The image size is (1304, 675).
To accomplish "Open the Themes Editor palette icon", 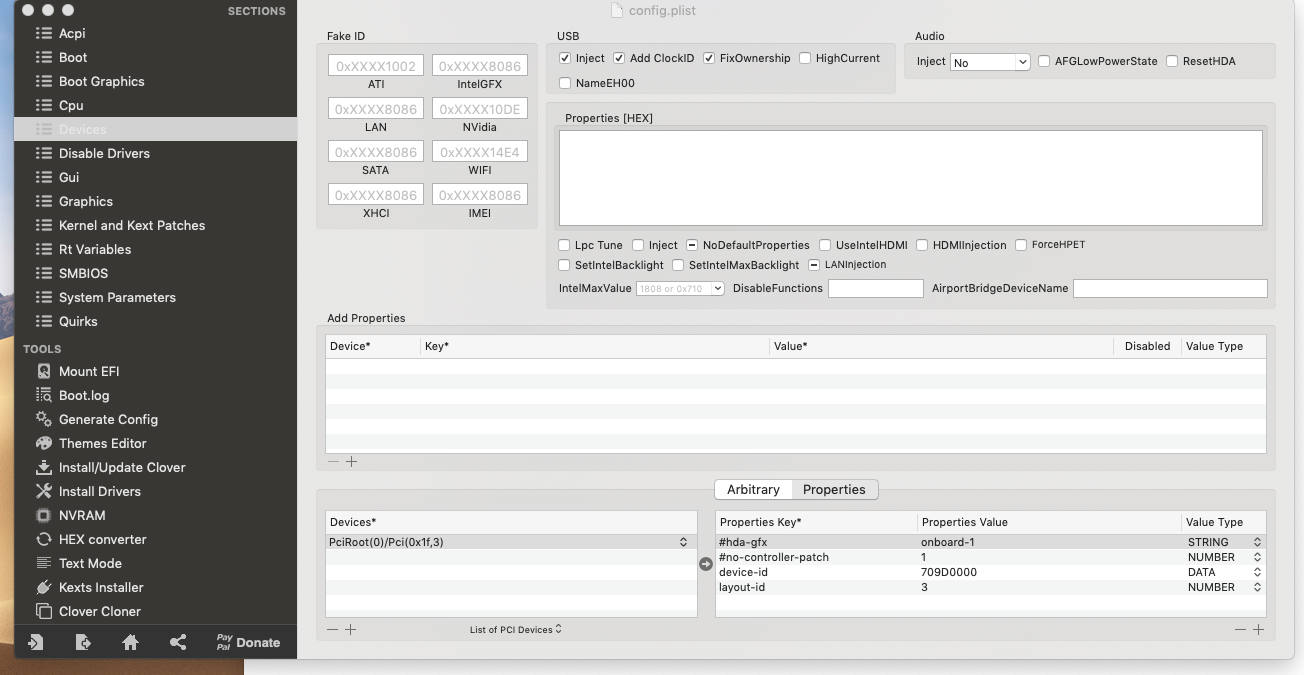I will click(x=43, y=443).
